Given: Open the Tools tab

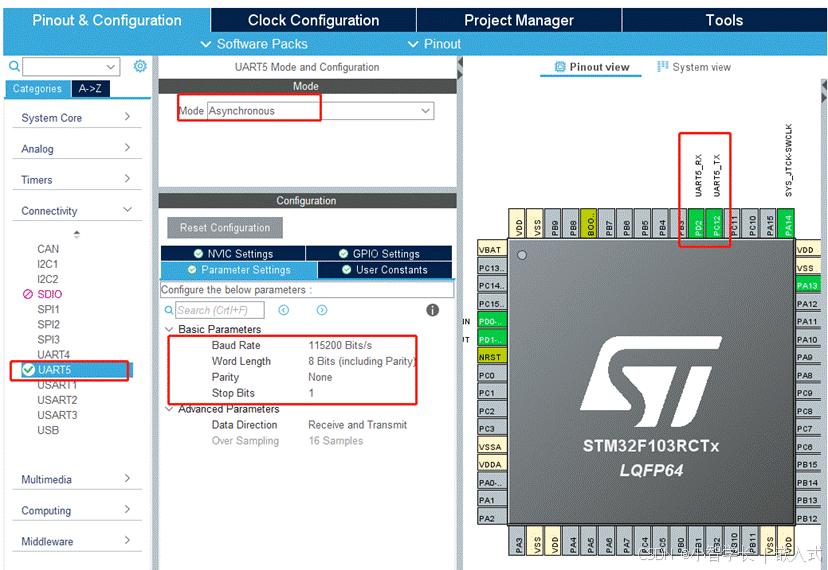Looking at the screenshot, I should (724, 20).
